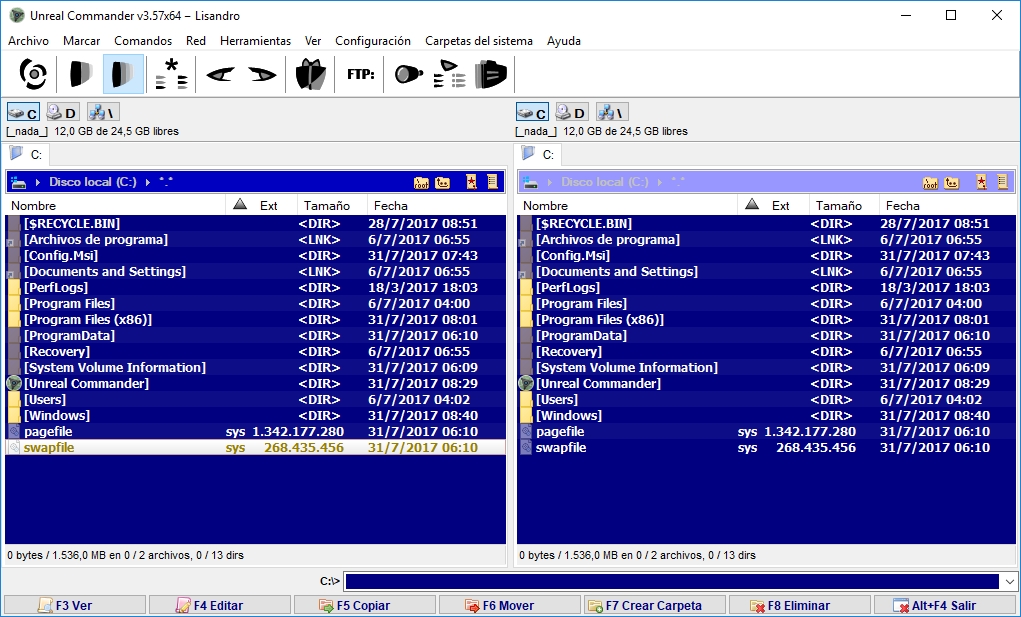The width and height of the screenshot is (1021, 617).
Task: Open the Herramientas menu
Action: 255,41
